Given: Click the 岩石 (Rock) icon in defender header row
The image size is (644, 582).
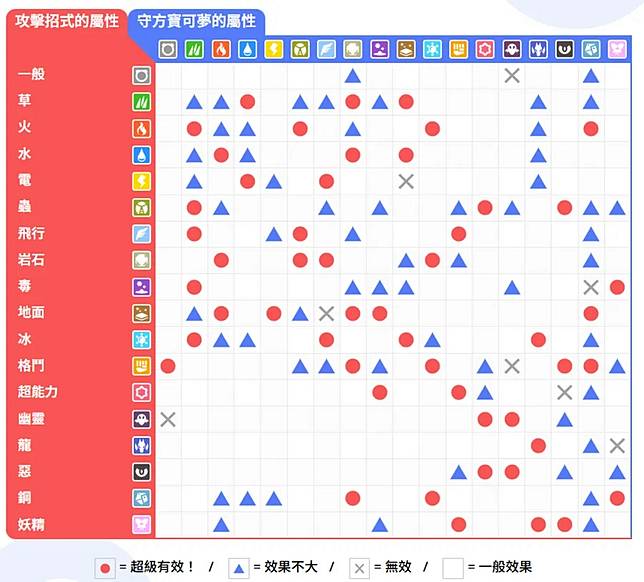Looking at the screenshot, I should click(x=353, y=49).
